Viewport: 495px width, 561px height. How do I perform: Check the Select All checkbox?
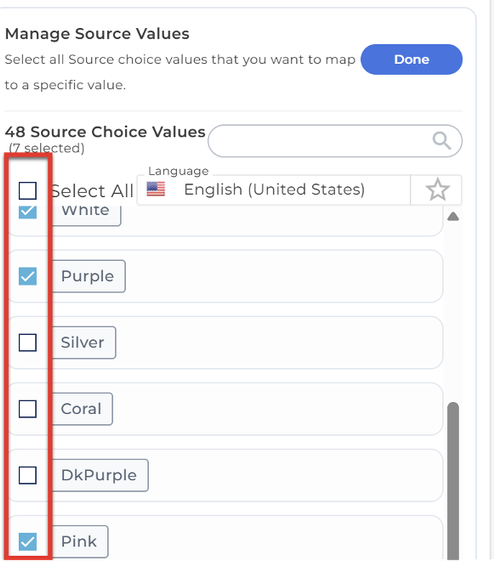click(x=28, y=190)
